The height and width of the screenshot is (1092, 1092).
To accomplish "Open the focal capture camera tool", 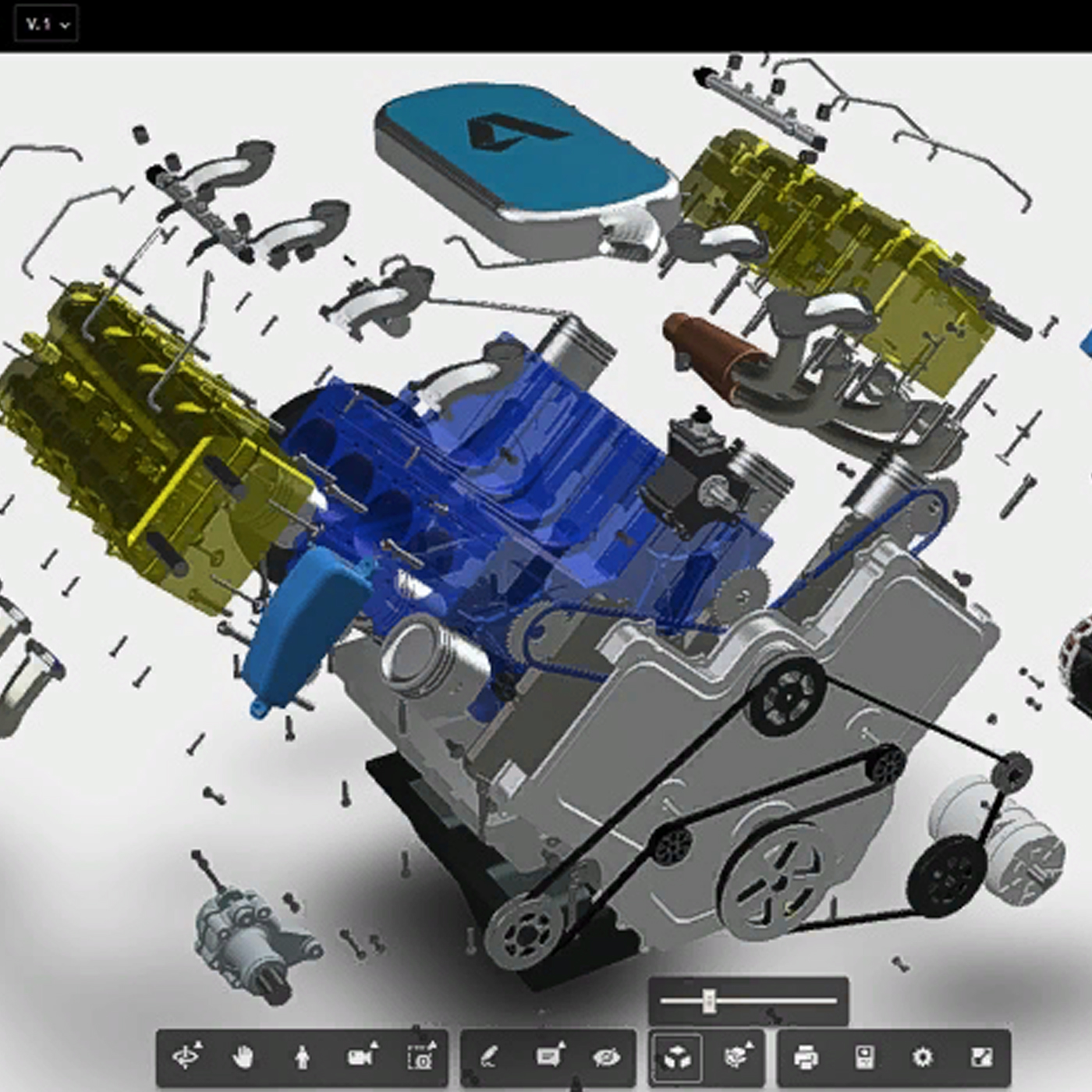I will pyautogui.click(x=421, y=1055).
